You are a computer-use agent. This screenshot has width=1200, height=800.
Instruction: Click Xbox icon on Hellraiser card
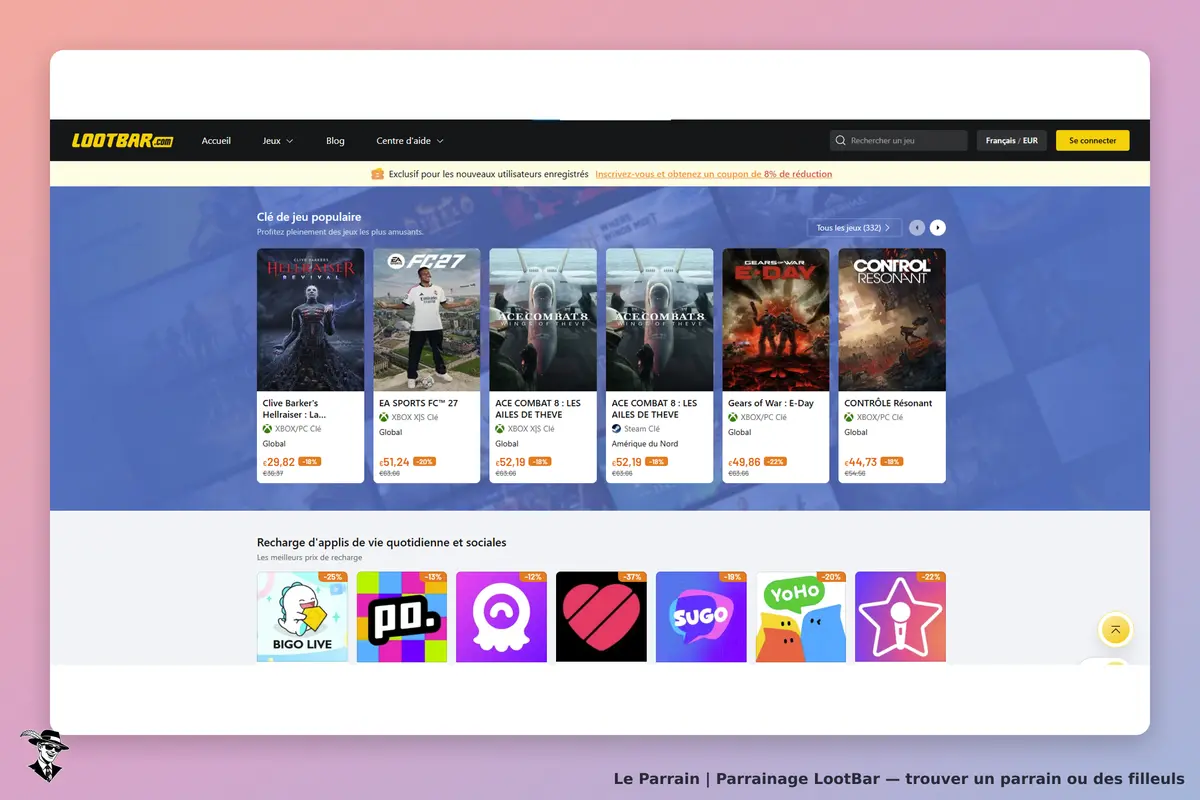(267, 429)
